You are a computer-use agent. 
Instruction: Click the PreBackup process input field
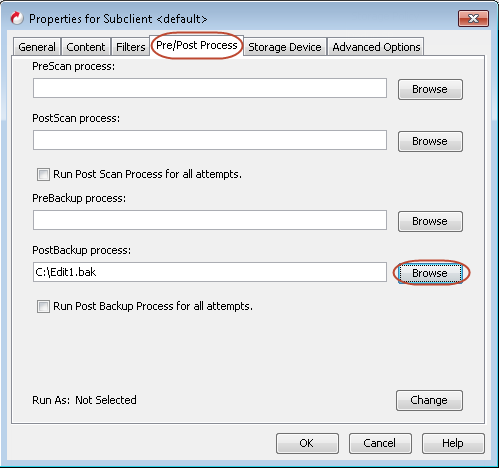pos(210,220)
